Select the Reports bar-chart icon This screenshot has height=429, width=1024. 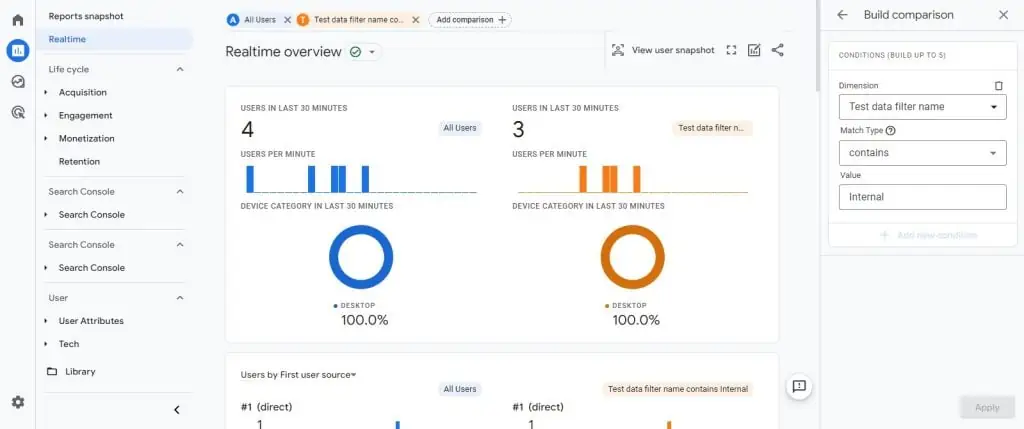[x=18, y=50]
